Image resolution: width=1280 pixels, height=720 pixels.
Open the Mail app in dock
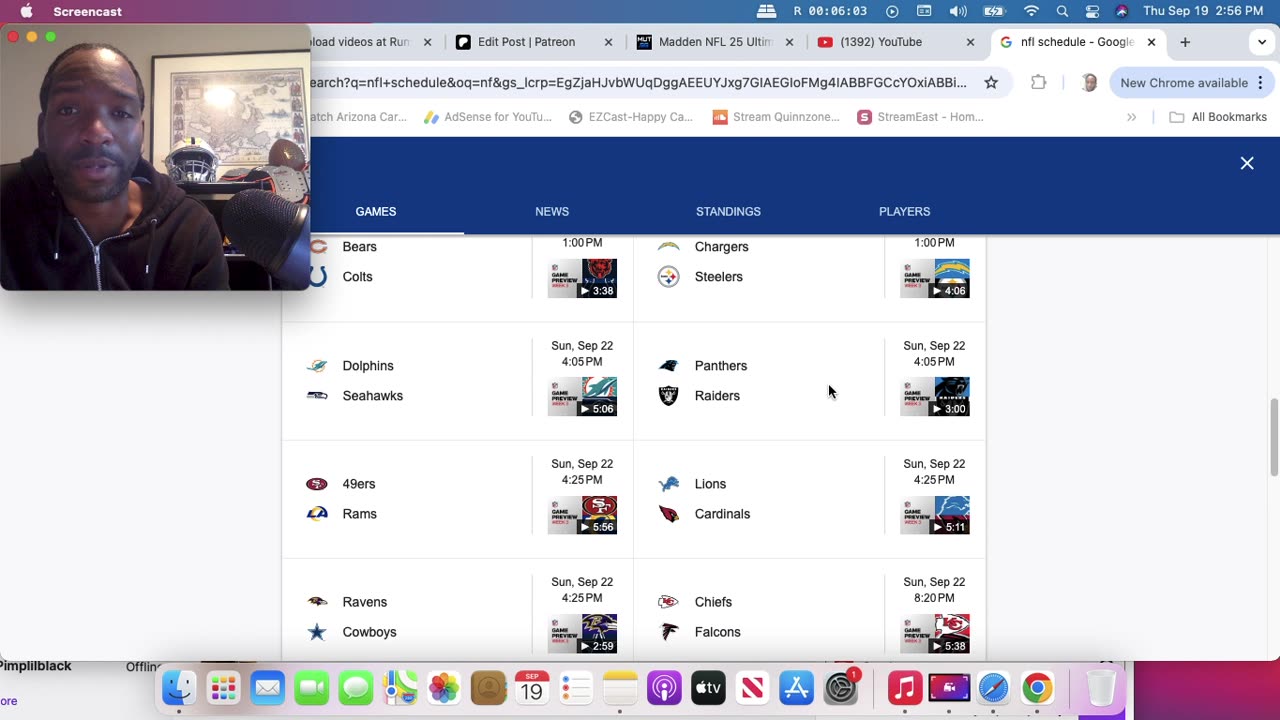268,688
